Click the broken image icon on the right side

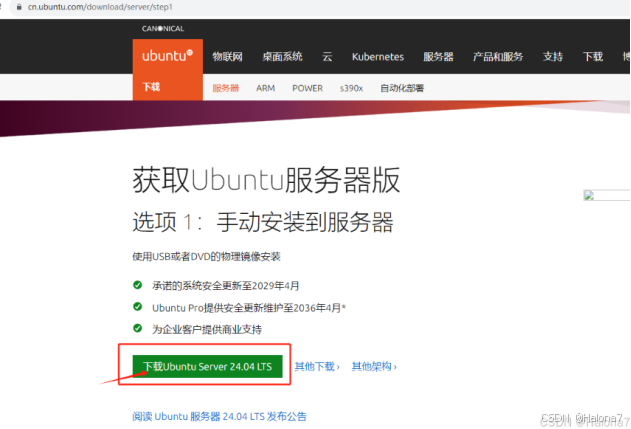click(589, 196)
